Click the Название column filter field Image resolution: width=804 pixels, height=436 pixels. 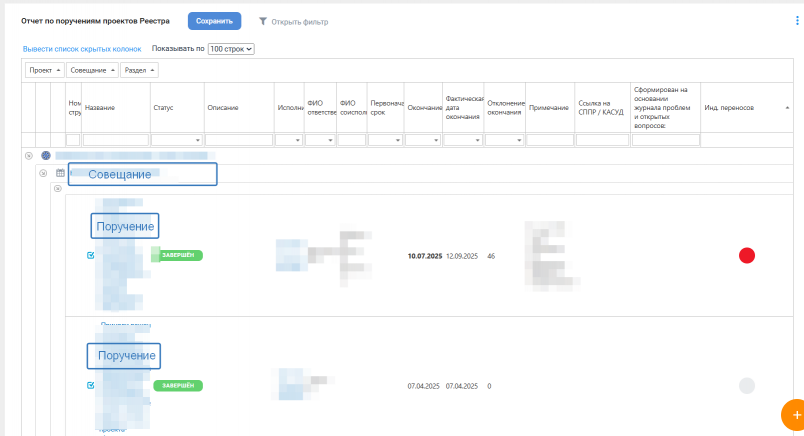point(115,140)
